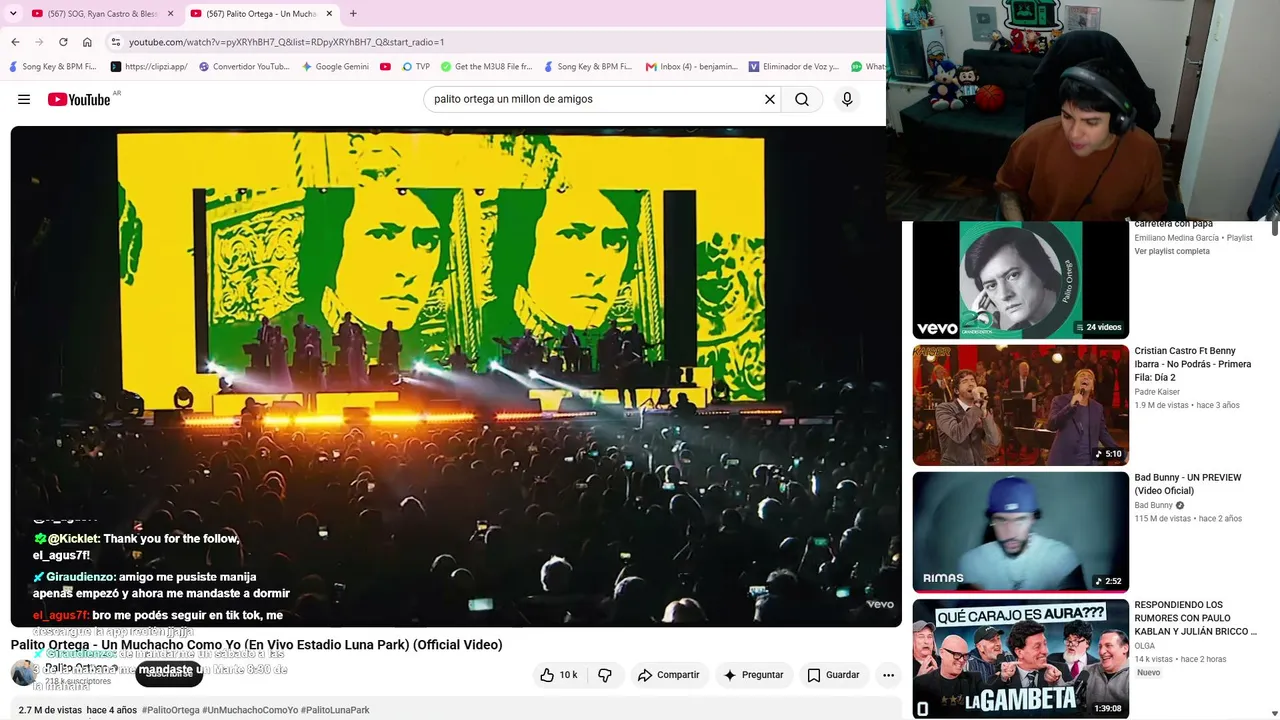The height and width of the screenshot is (720, 1280).
Task: Dislike the video with thumbs-down
Action: click(605, 675)
